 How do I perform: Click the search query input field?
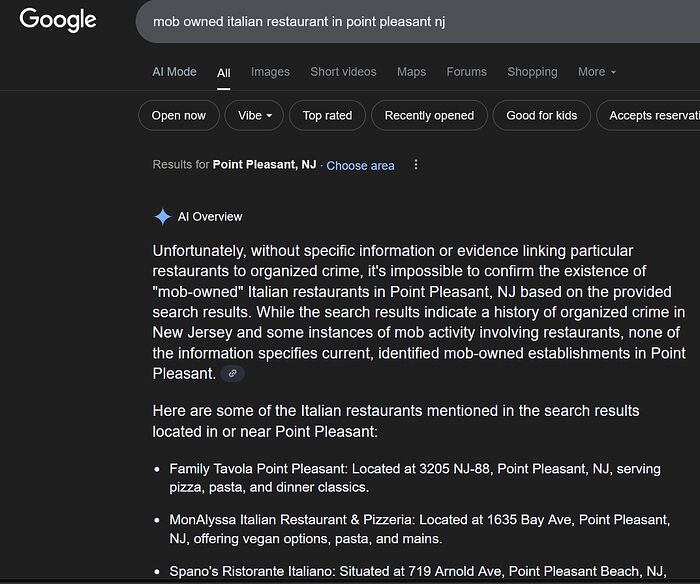(x=417, y=21)
